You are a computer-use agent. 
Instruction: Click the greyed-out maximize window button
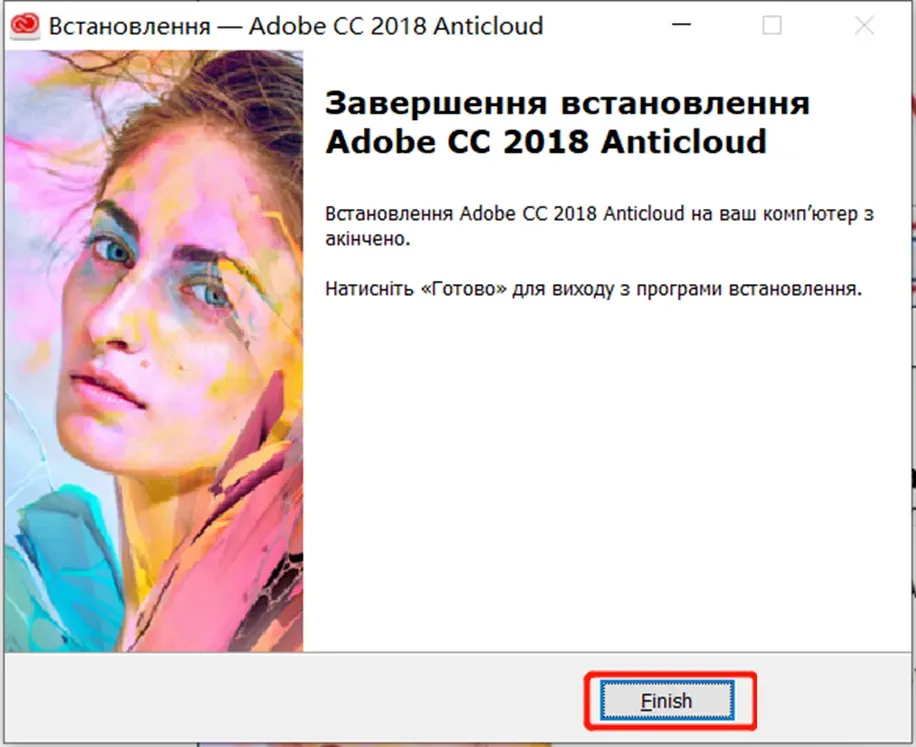[772, 26]
